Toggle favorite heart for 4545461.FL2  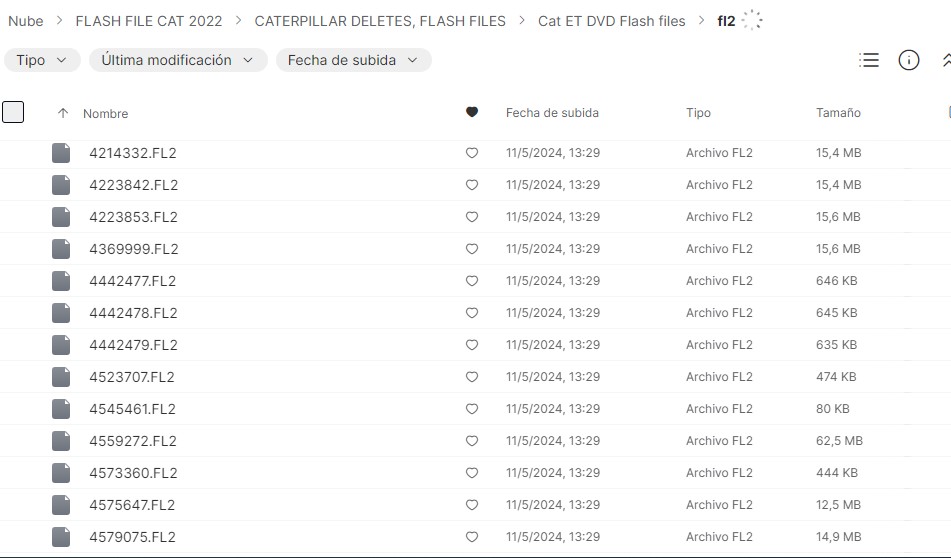472,409
